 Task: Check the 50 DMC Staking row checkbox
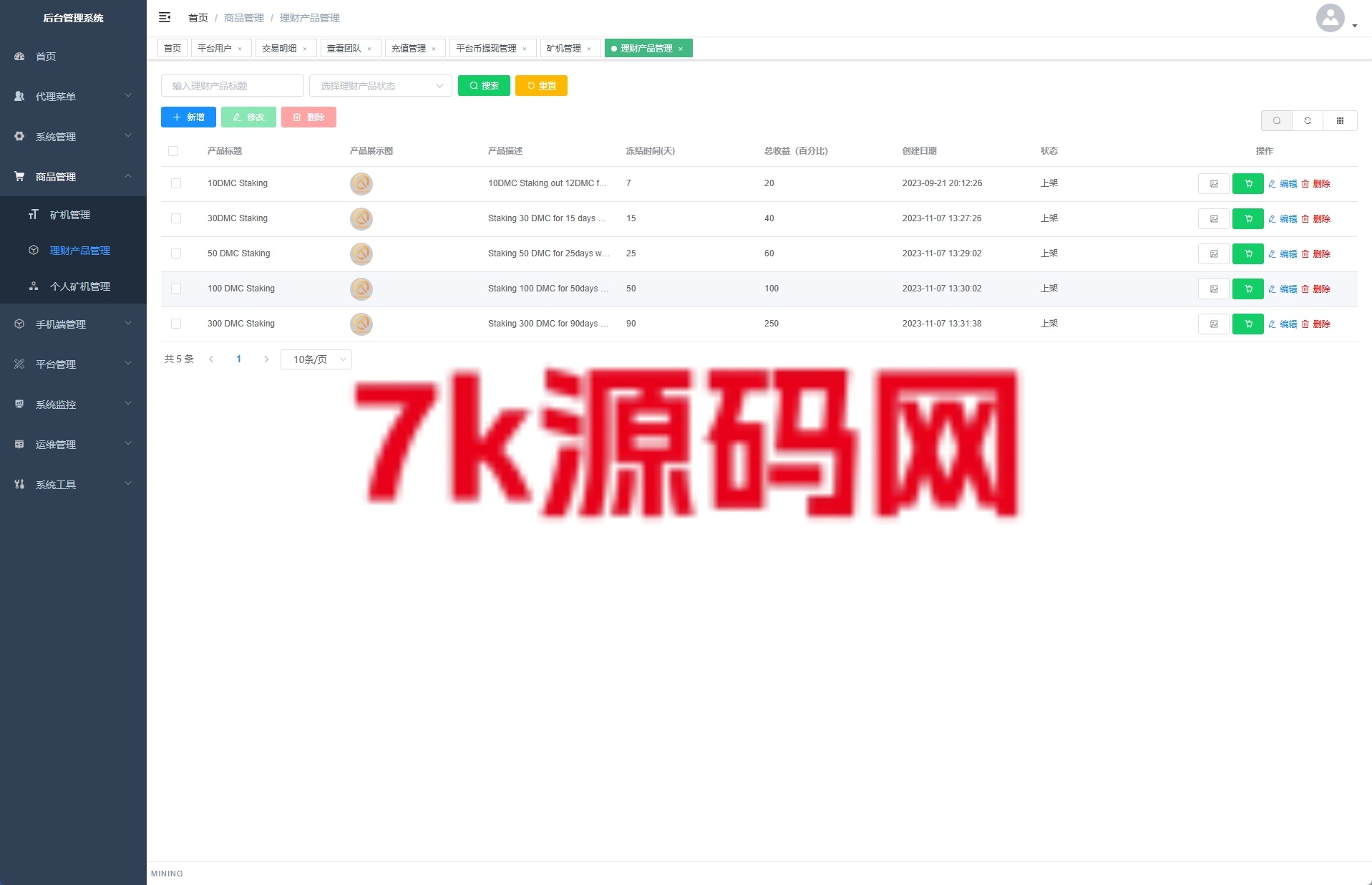tap(176, 254)
